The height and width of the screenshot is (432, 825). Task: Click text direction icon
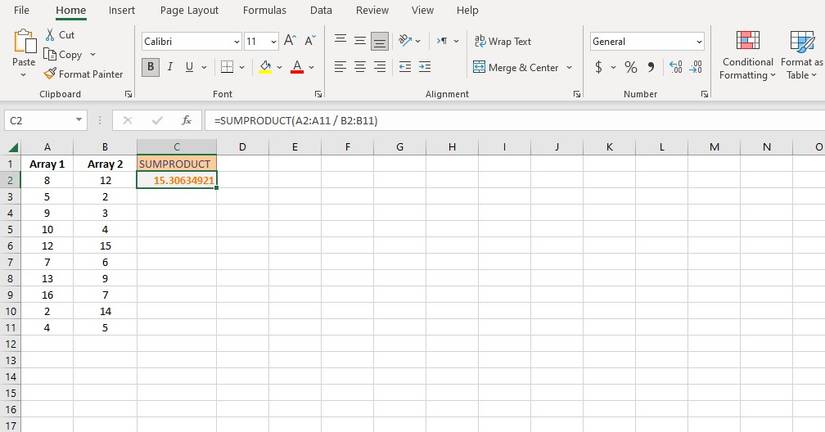441,41
